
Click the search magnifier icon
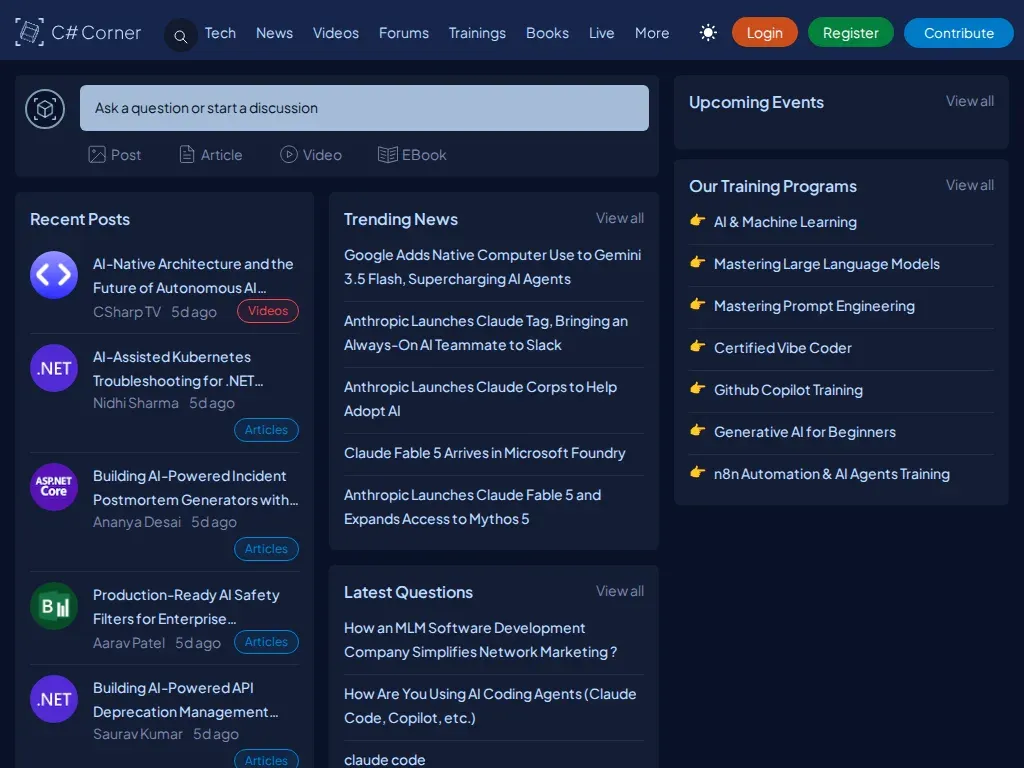click(x=181, y=36)
